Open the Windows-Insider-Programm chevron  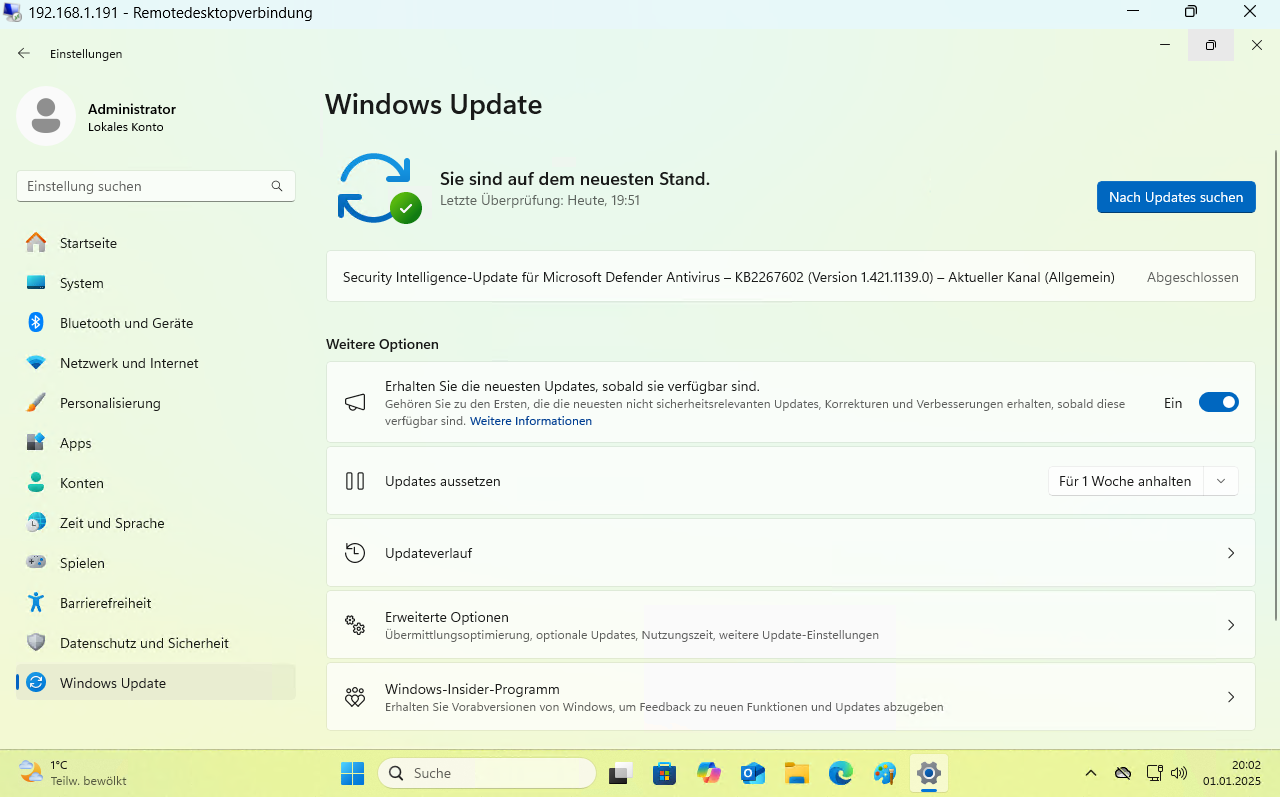click(x=1231, y=697)
